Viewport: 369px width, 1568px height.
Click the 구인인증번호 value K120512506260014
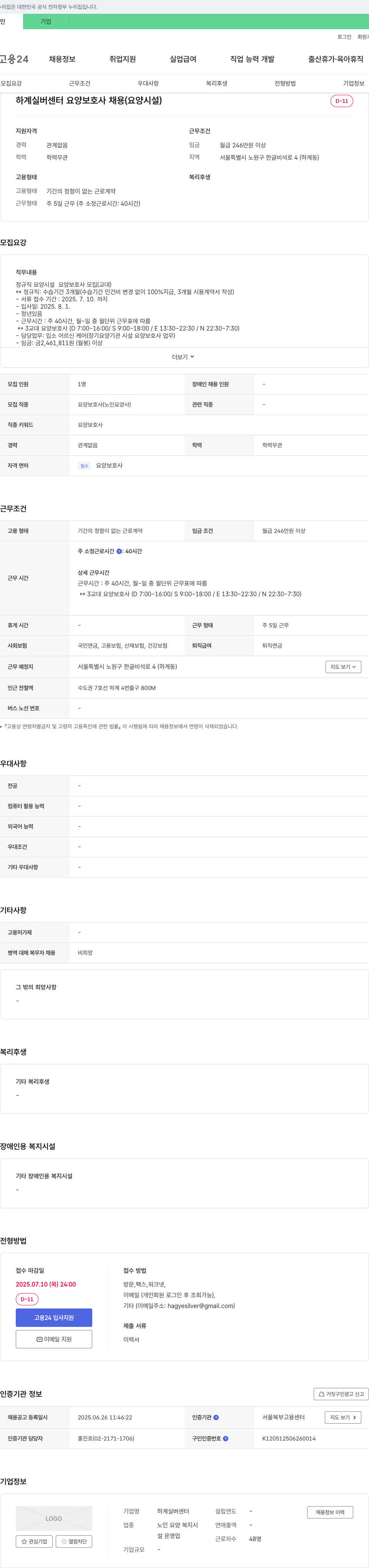coord(289,1438)
